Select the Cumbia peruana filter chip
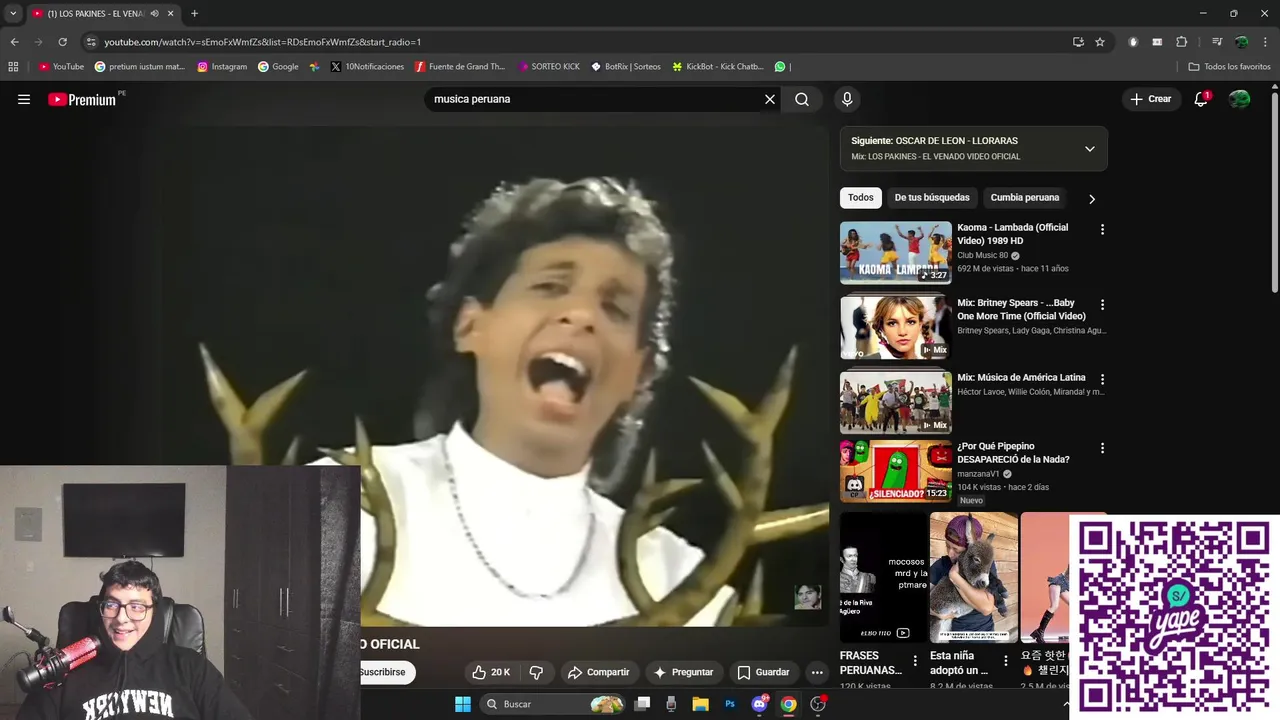This screenshot has height=720, width=1280. (x=1025, y=198)
